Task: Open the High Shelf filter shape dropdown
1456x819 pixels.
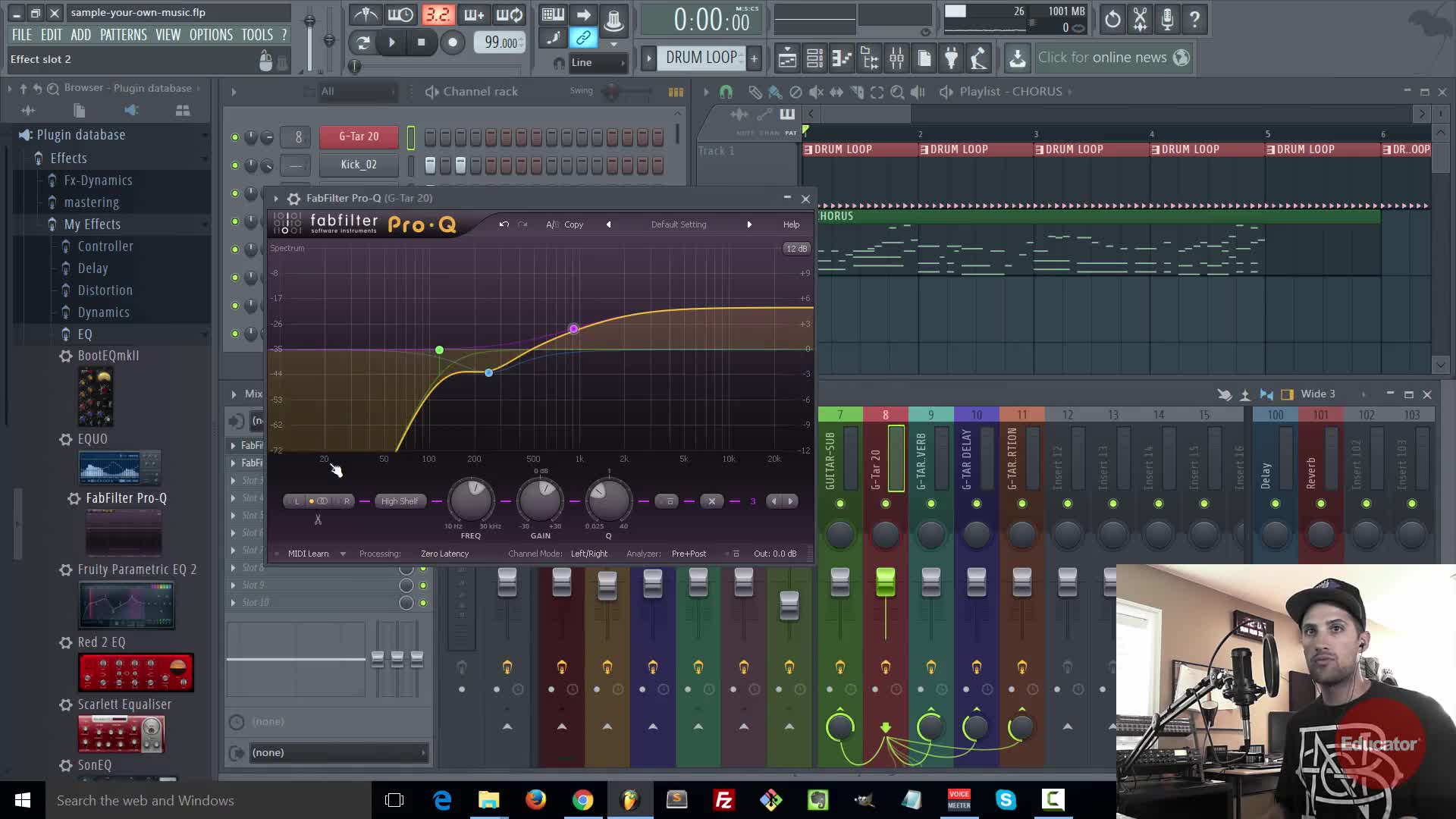Action: pyautogui.click(x=400, y=501)
